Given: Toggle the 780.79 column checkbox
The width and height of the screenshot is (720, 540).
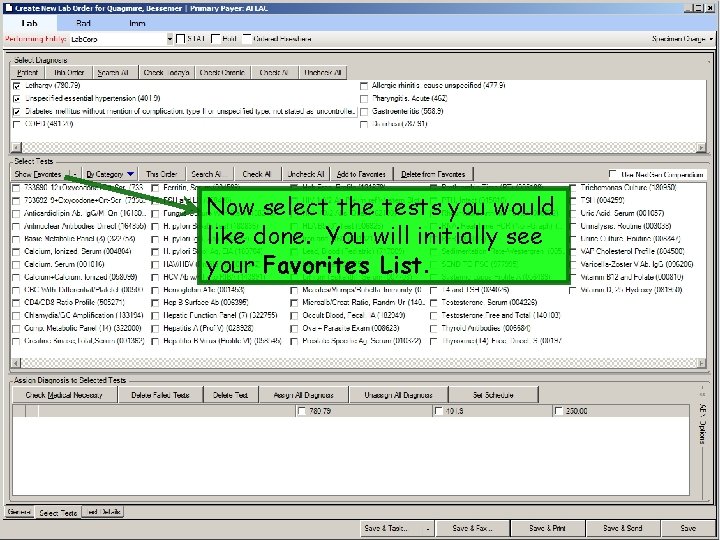Looking at the screenshot, I should point(302,411).
